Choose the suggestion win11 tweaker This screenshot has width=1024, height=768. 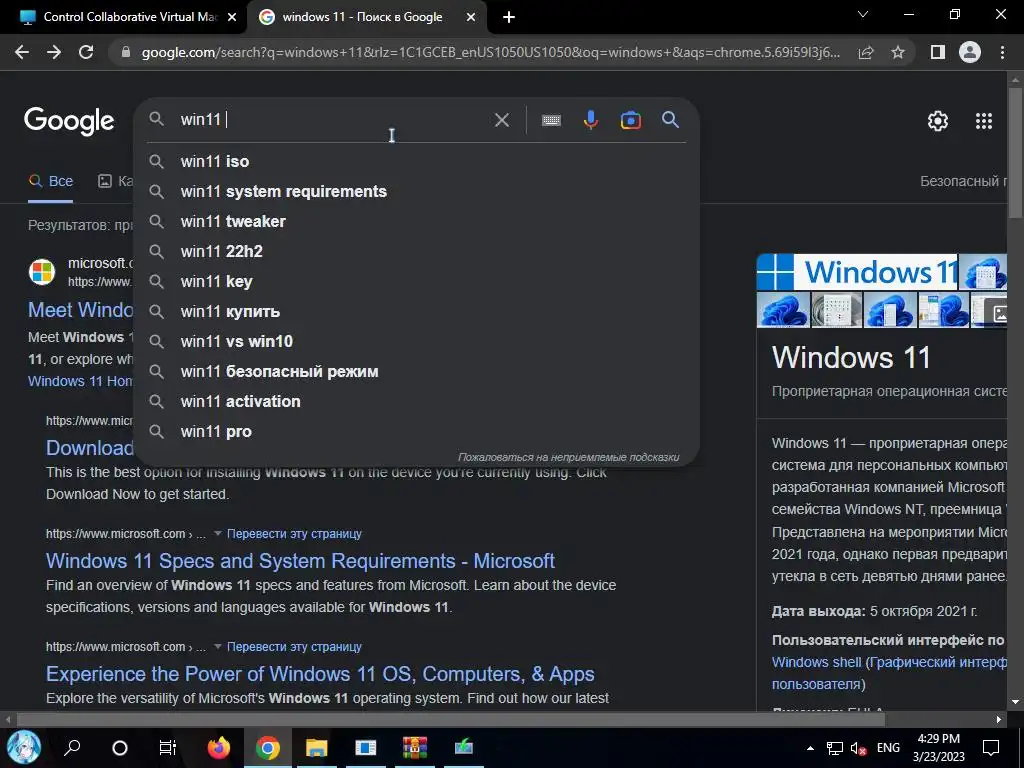[x=417, y=221]
